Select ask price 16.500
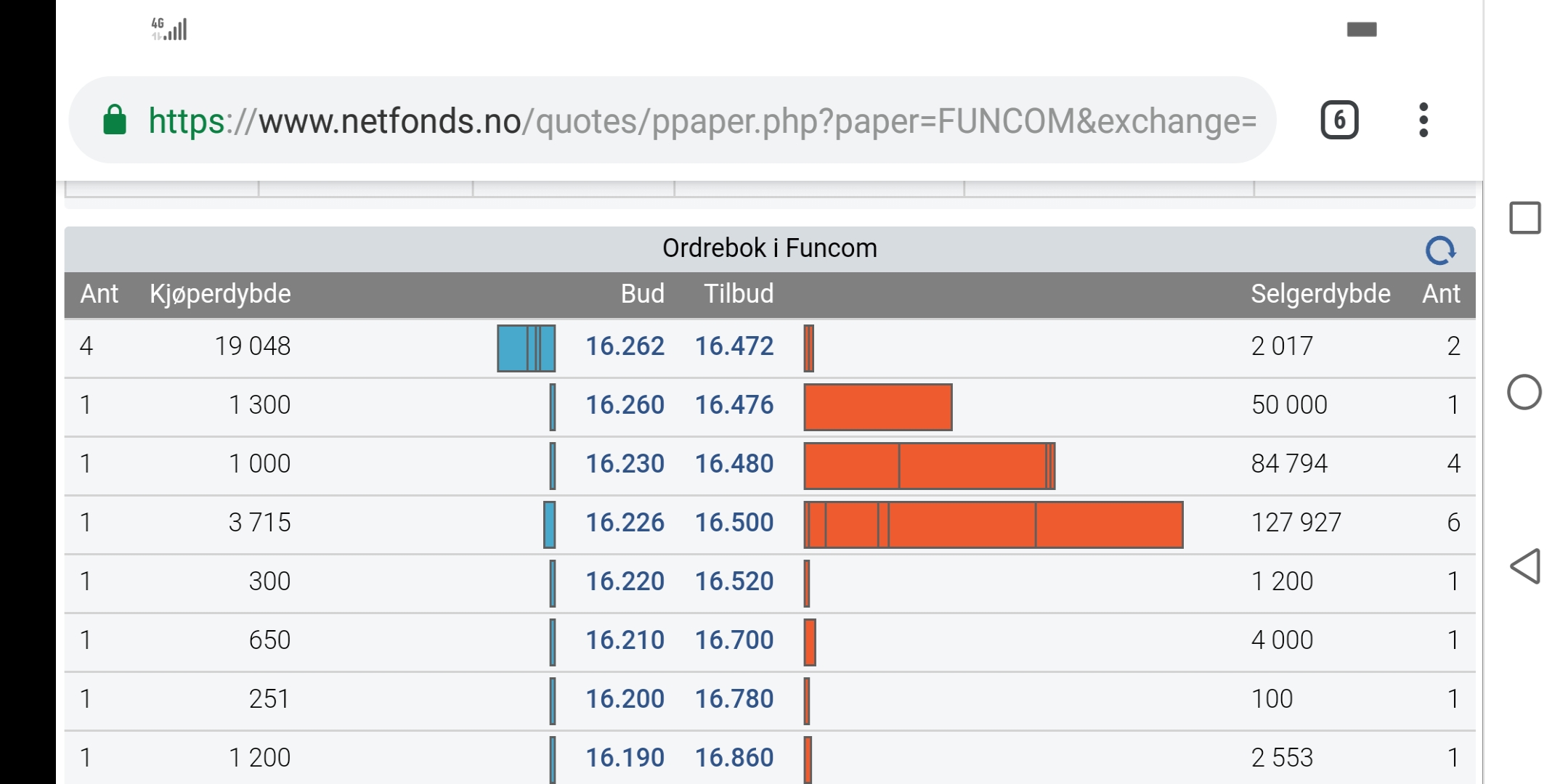This screenshot has height=784, width=1568. 734,523
